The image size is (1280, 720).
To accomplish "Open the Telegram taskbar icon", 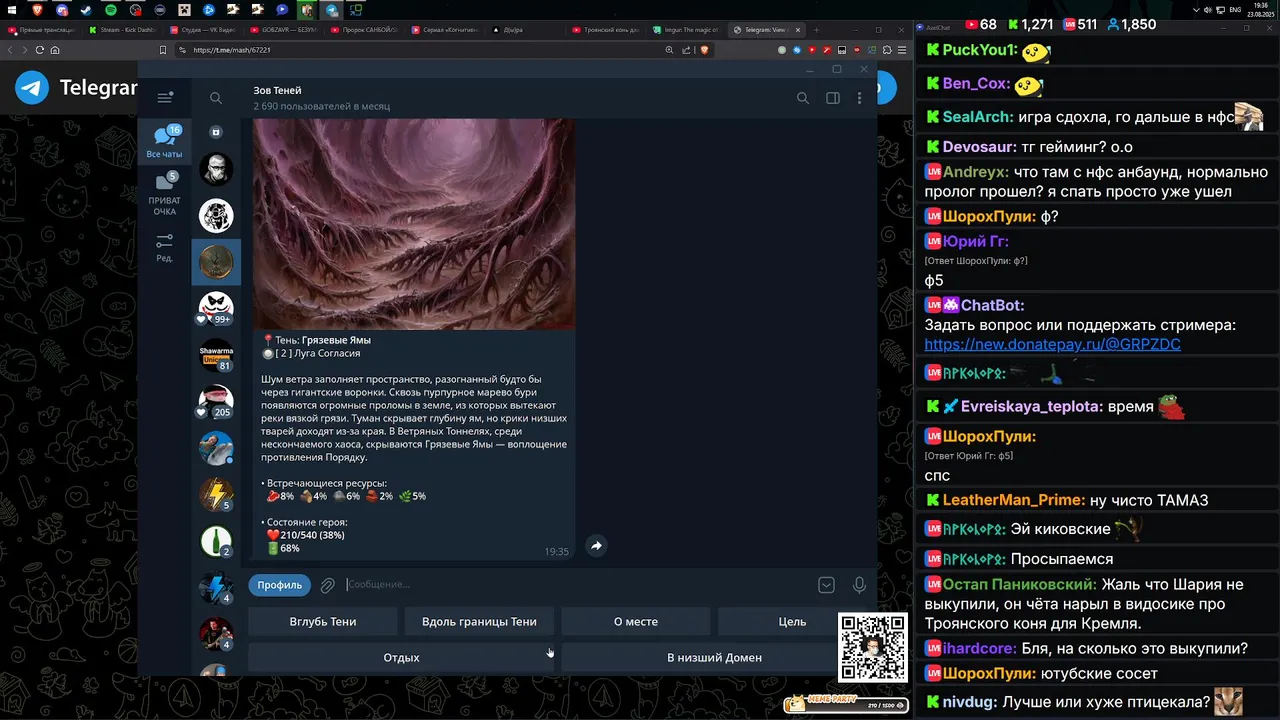I will [x=331, y=10].
